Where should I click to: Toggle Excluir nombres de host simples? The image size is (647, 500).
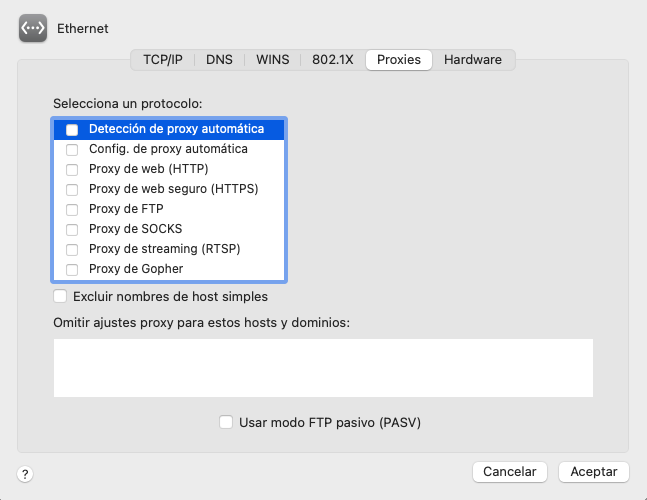point(61,296)
